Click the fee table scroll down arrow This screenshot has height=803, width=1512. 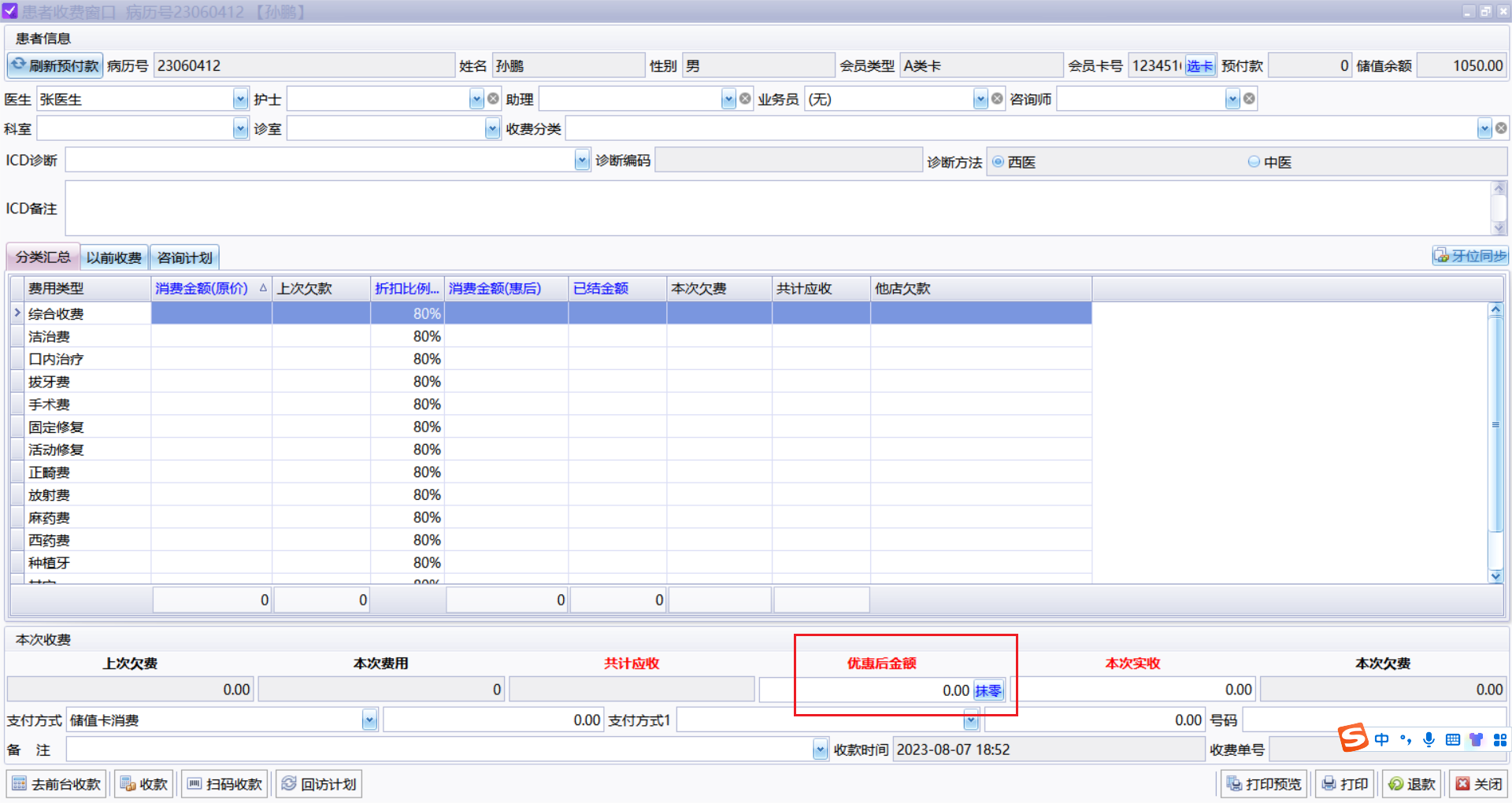click(1495, 576)
